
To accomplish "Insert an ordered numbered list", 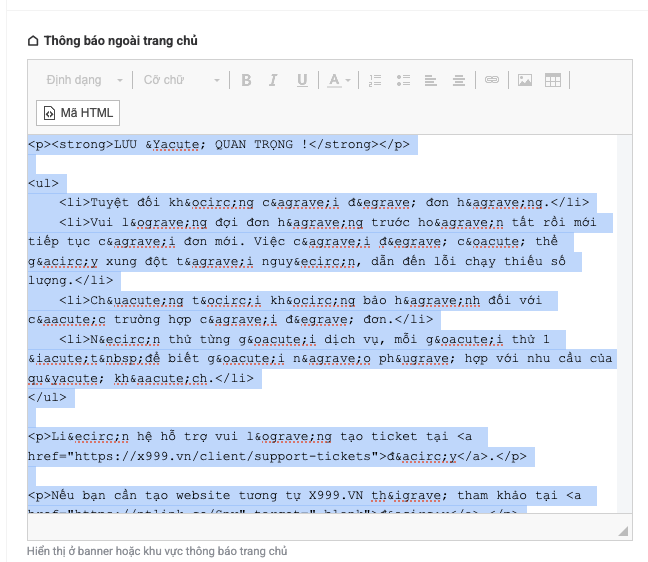I will [376, 80].
